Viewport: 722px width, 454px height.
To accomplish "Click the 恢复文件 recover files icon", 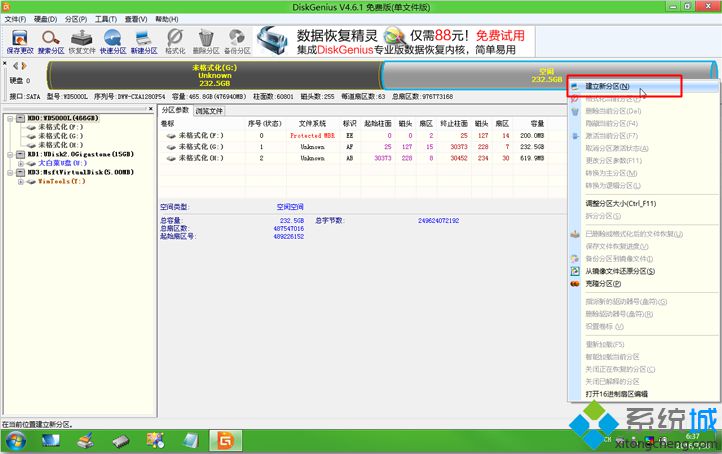I will coord(82,42).
